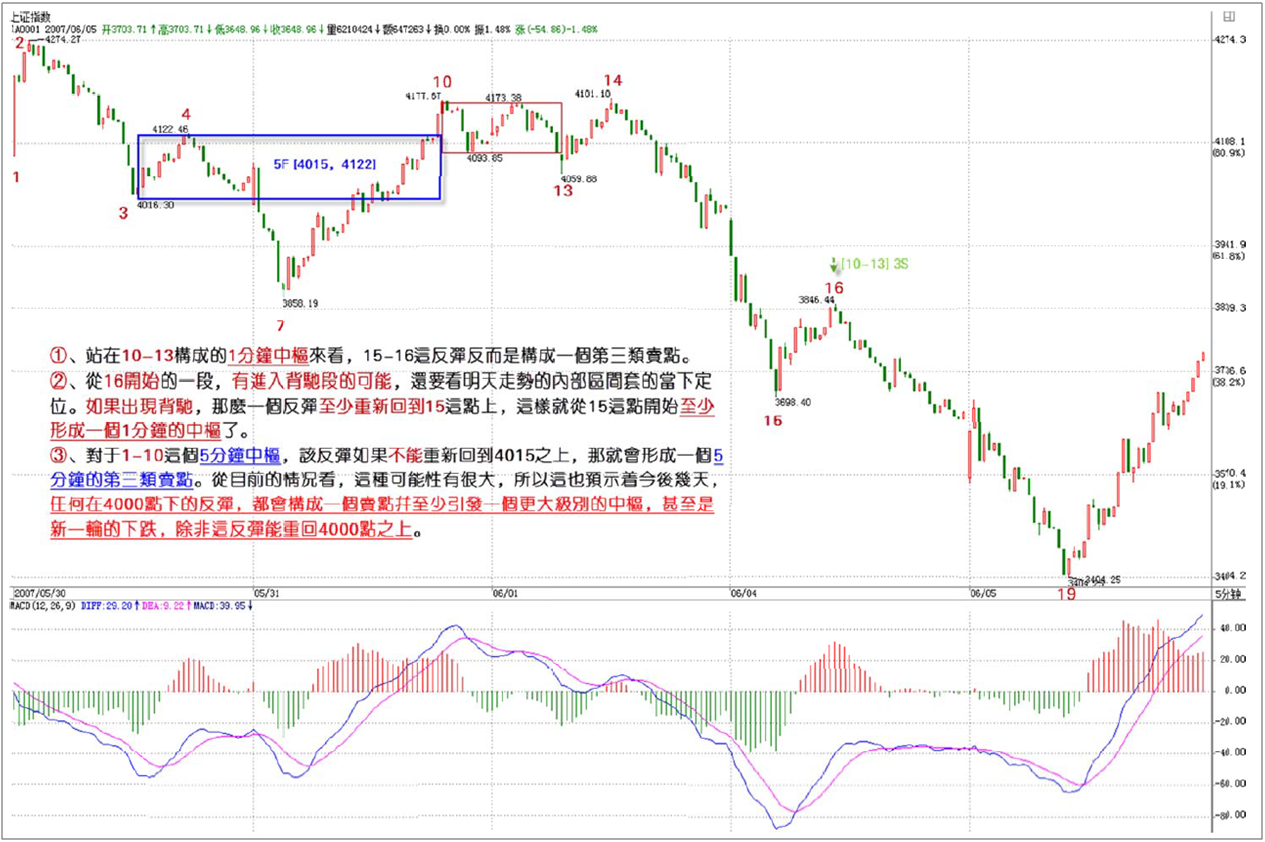The image size is (1265, 842).
Task: Click the 2007/05/30 start date label
Action: pos(38,592)
